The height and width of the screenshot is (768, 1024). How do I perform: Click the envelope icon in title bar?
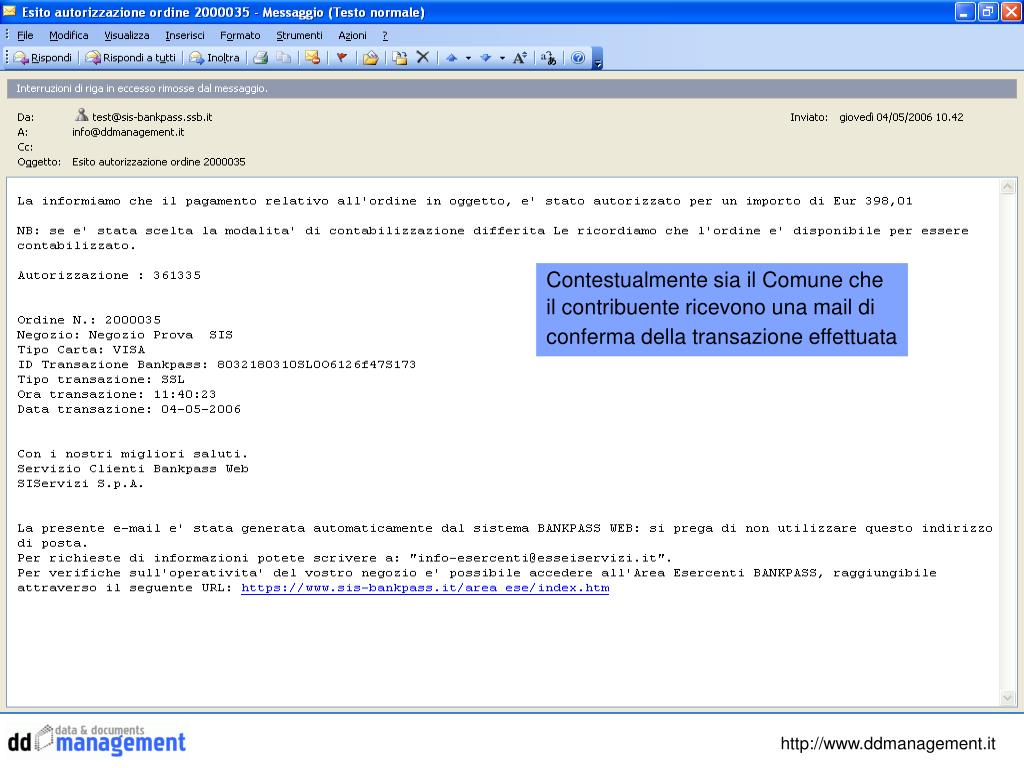[9, 11]
